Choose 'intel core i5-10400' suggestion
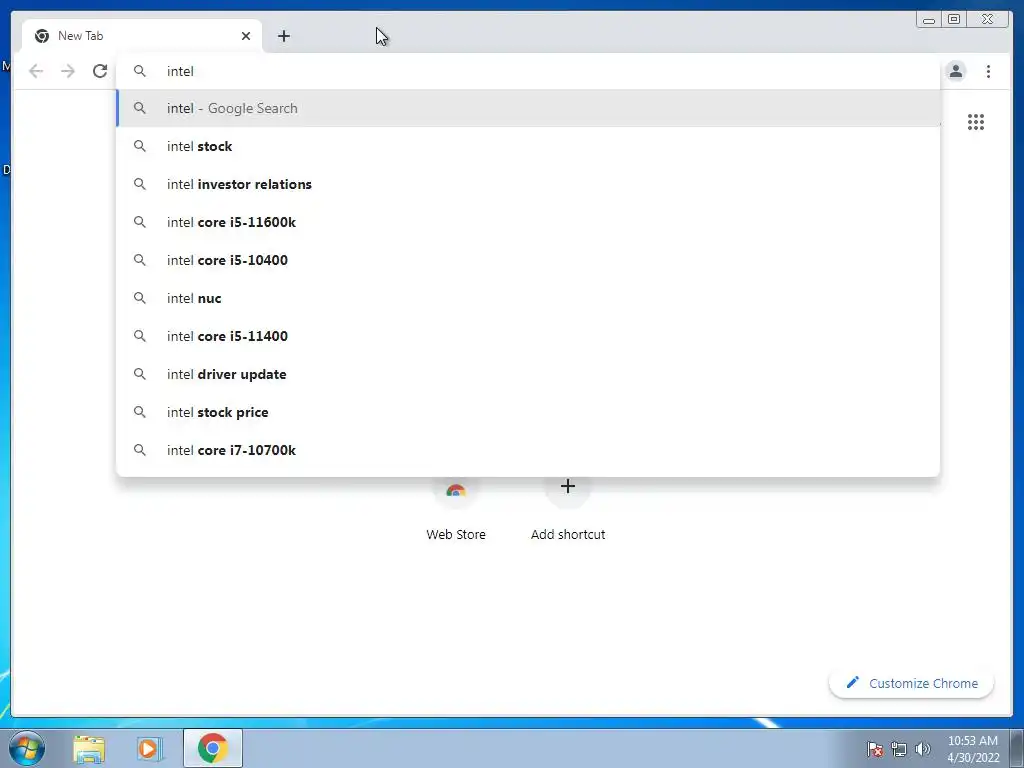The image size is (1024, 768). (528, 260)
